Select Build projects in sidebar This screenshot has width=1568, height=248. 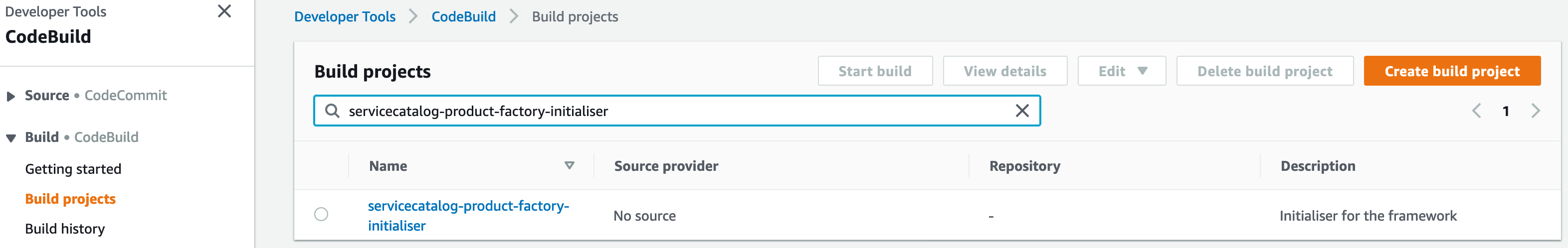pos(70,199)
